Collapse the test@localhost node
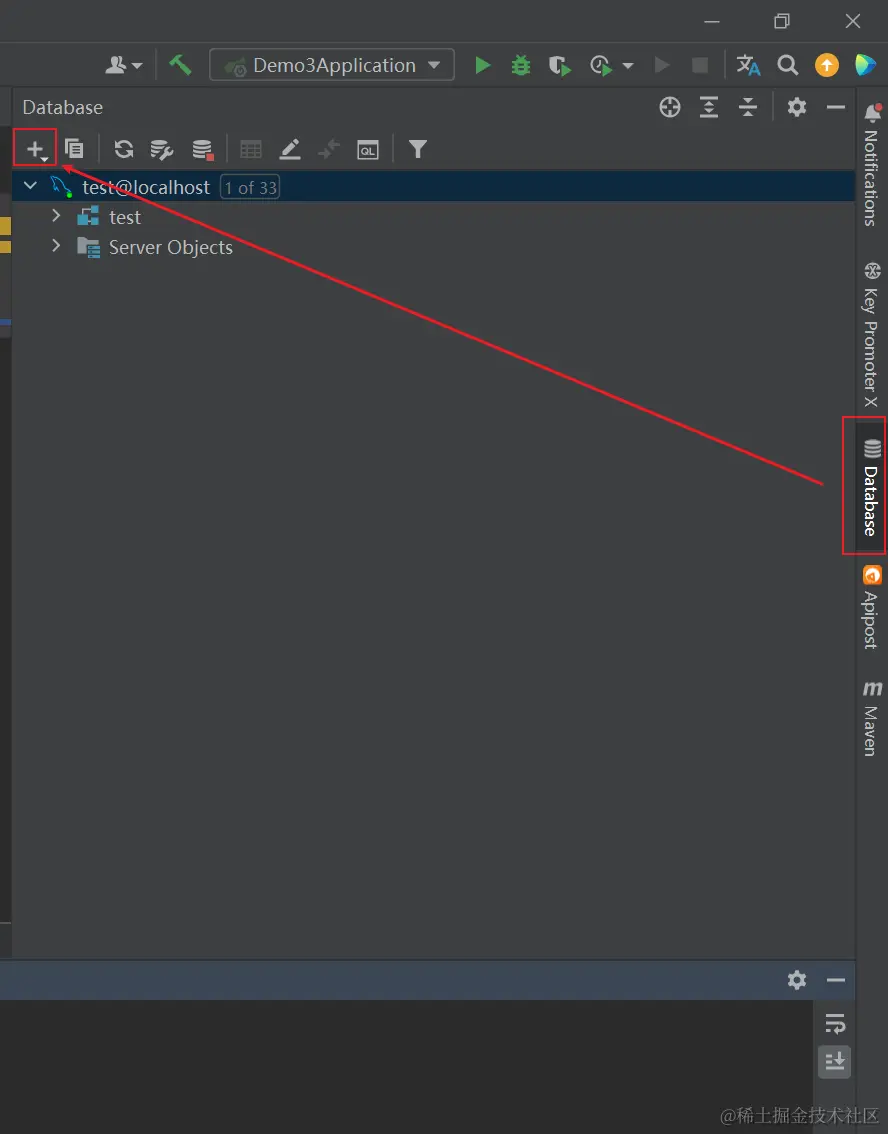The height and width of the screenshot is (1134, 888). click(x=30, y=186)
